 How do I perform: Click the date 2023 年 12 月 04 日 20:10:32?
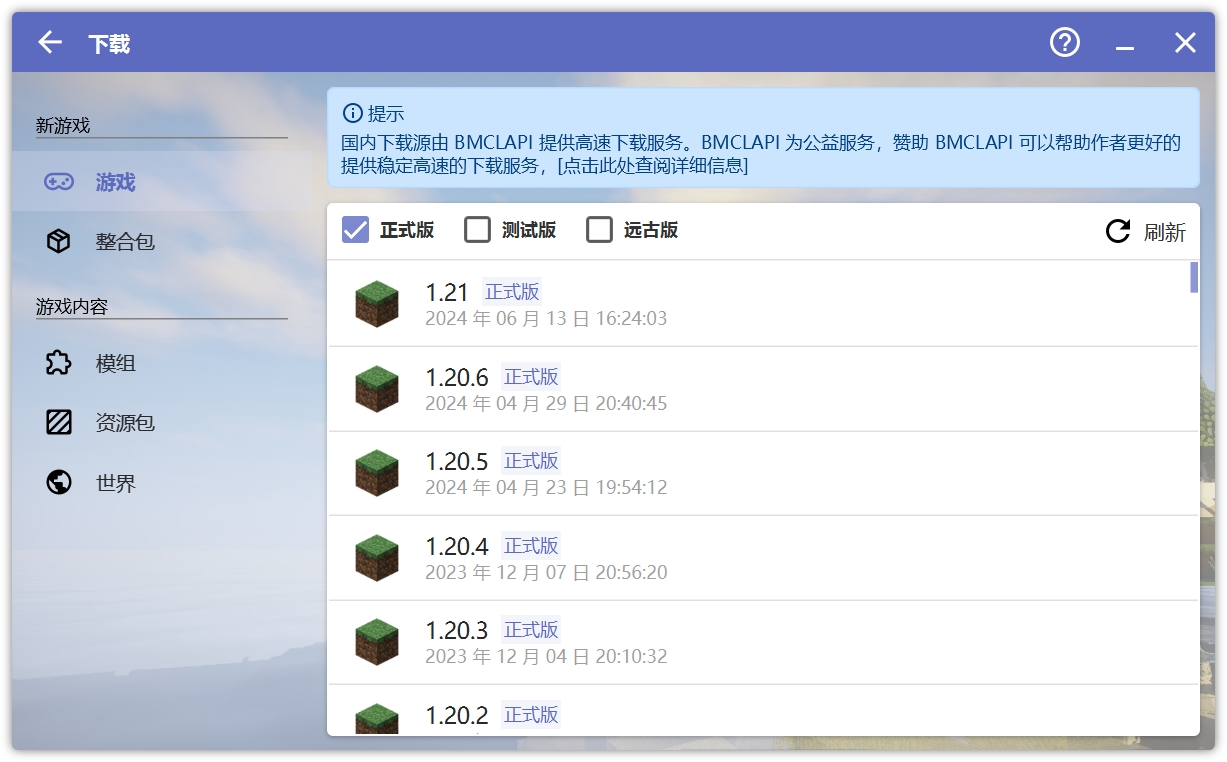(546, 657)
